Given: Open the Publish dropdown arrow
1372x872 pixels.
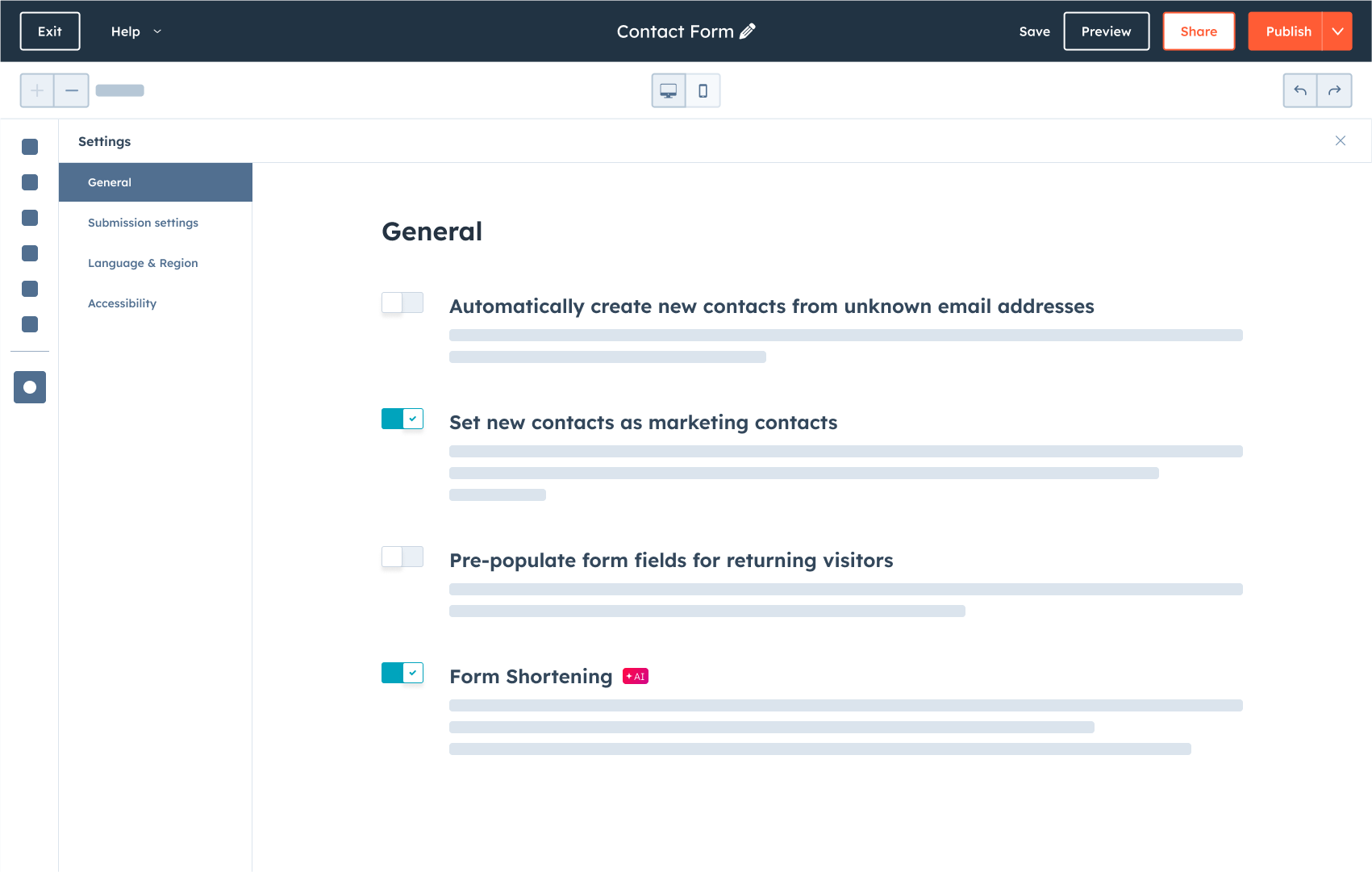Looking at the screenshot, I should 1338,31.
